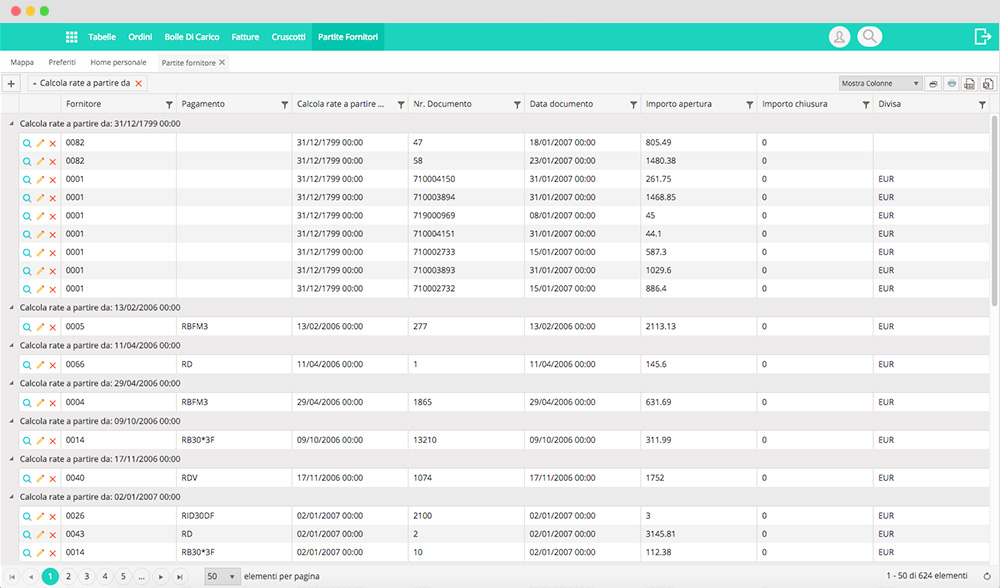Delete the row with document 2100

53,517
